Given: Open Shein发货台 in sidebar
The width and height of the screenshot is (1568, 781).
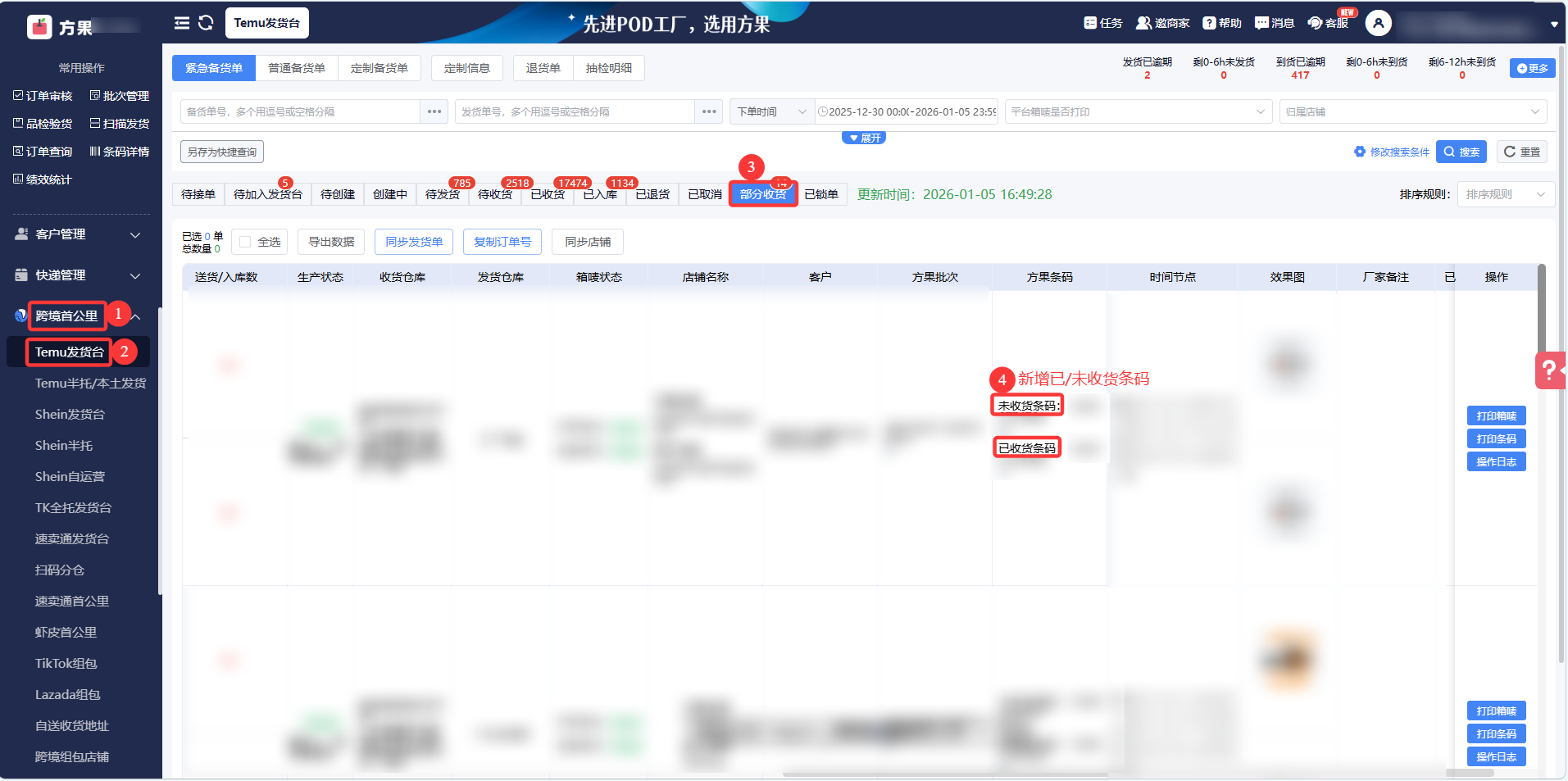Looking at the screenshot, I should coord(70,415).
